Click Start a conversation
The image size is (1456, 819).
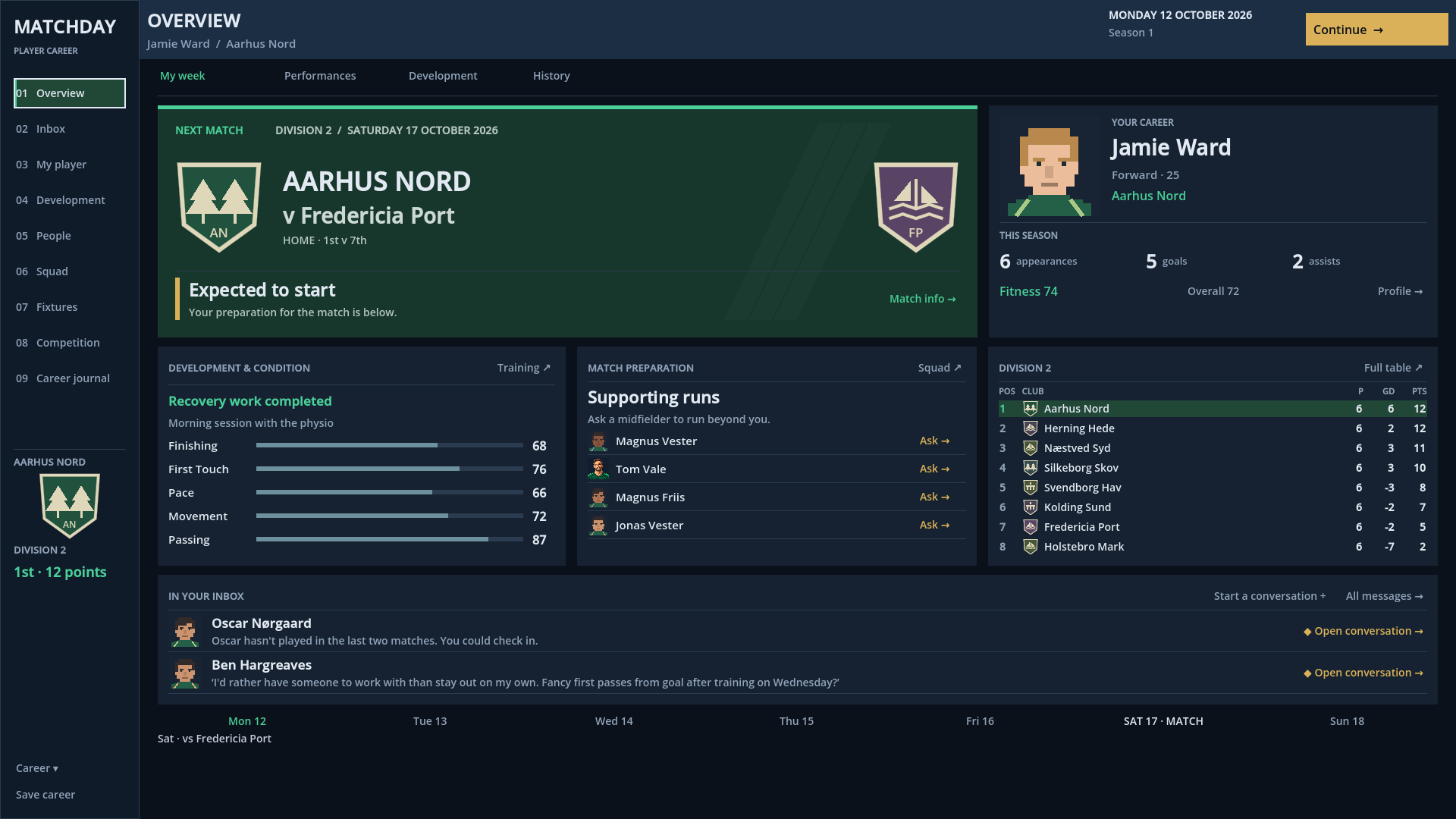(x=1269, y=596)
